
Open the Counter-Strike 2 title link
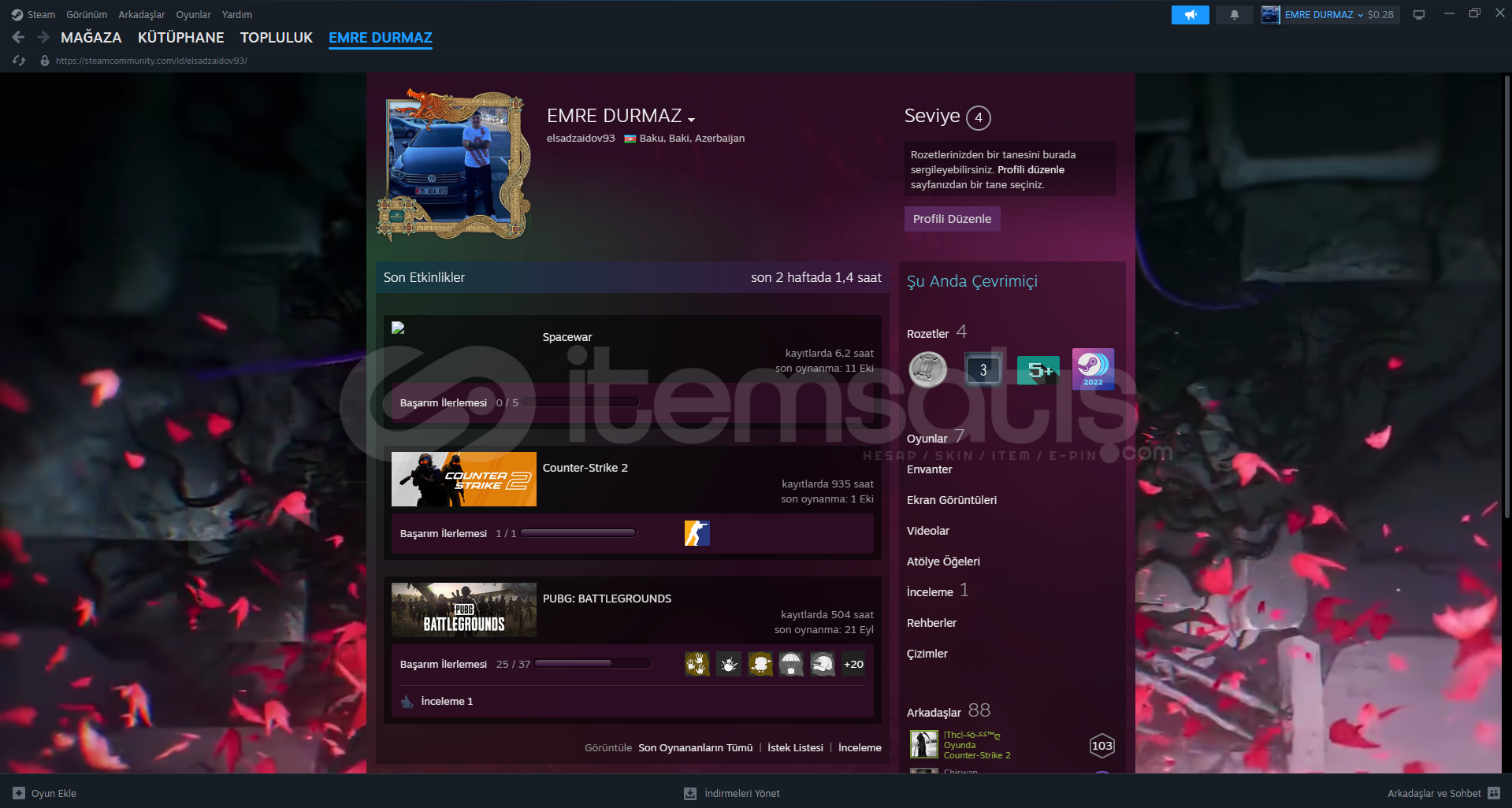585,468
